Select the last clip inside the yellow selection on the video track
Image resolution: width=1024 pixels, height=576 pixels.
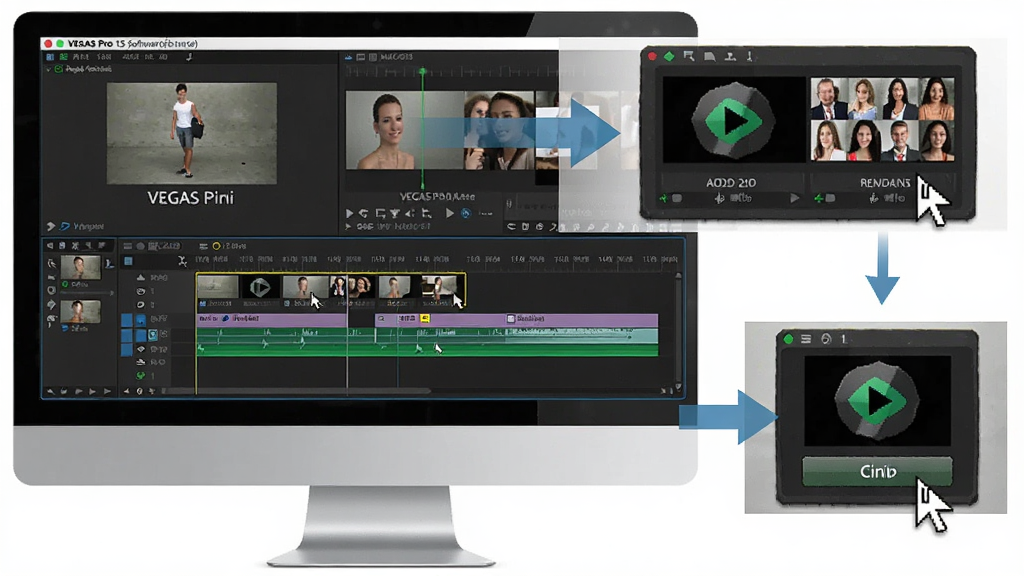(x=442, y=287)
